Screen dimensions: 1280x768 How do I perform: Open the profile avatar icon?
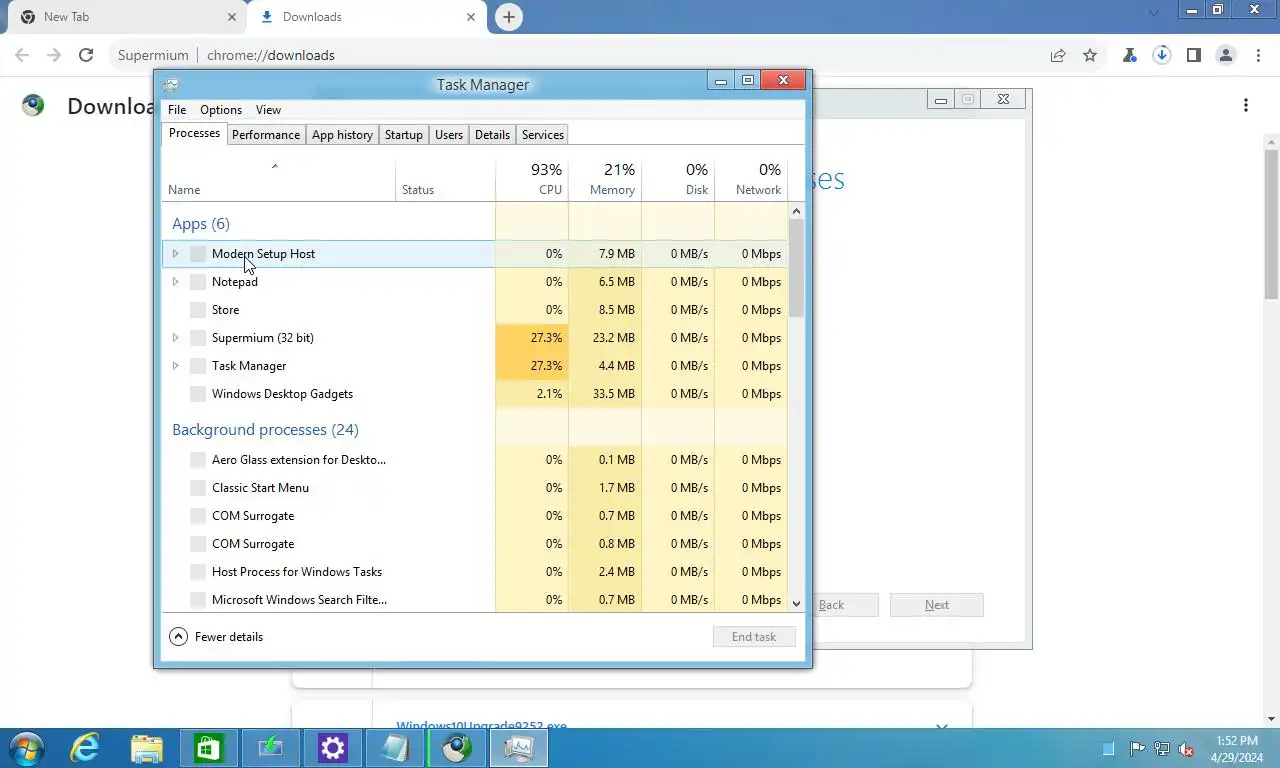click(1225, 55)
